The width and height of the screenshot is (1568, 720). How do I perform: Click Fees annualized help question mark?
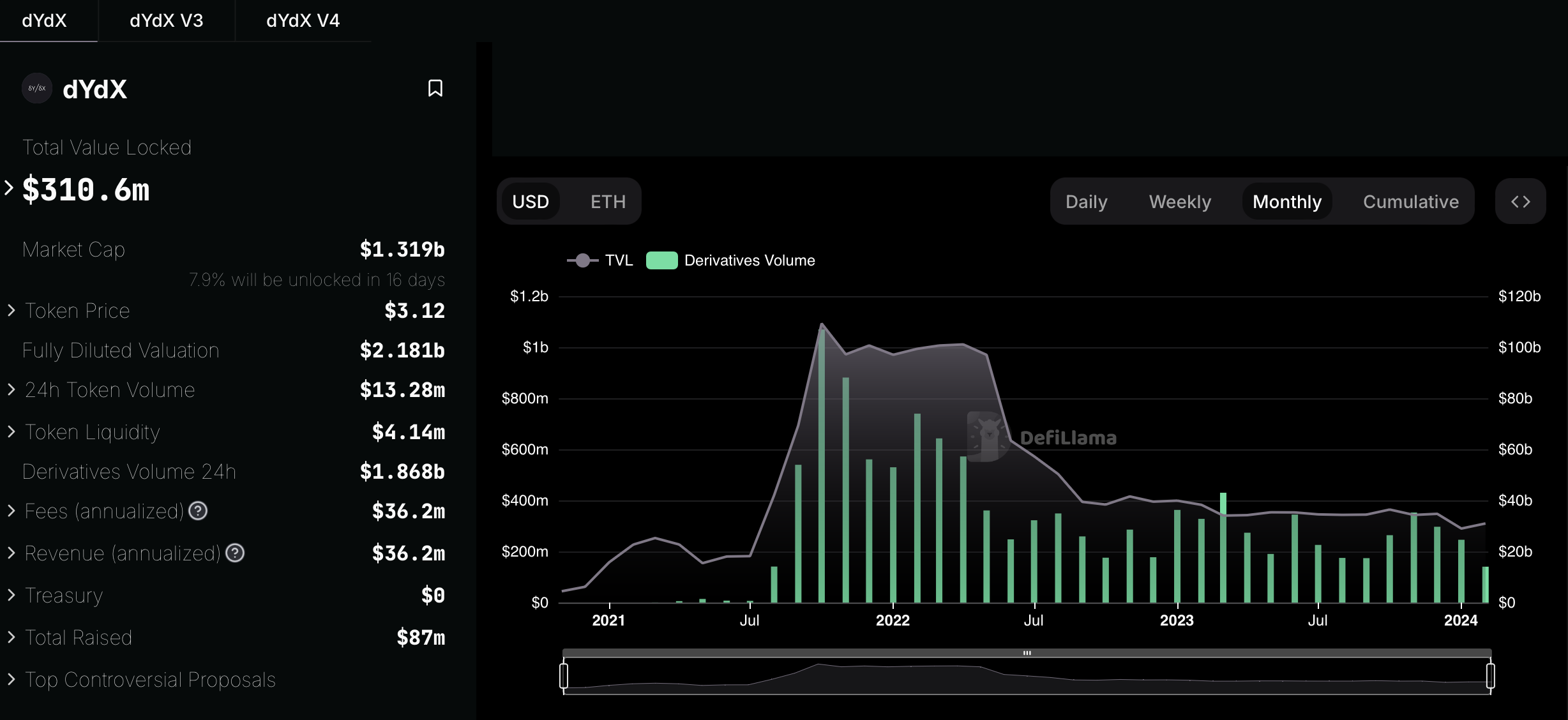198,511
